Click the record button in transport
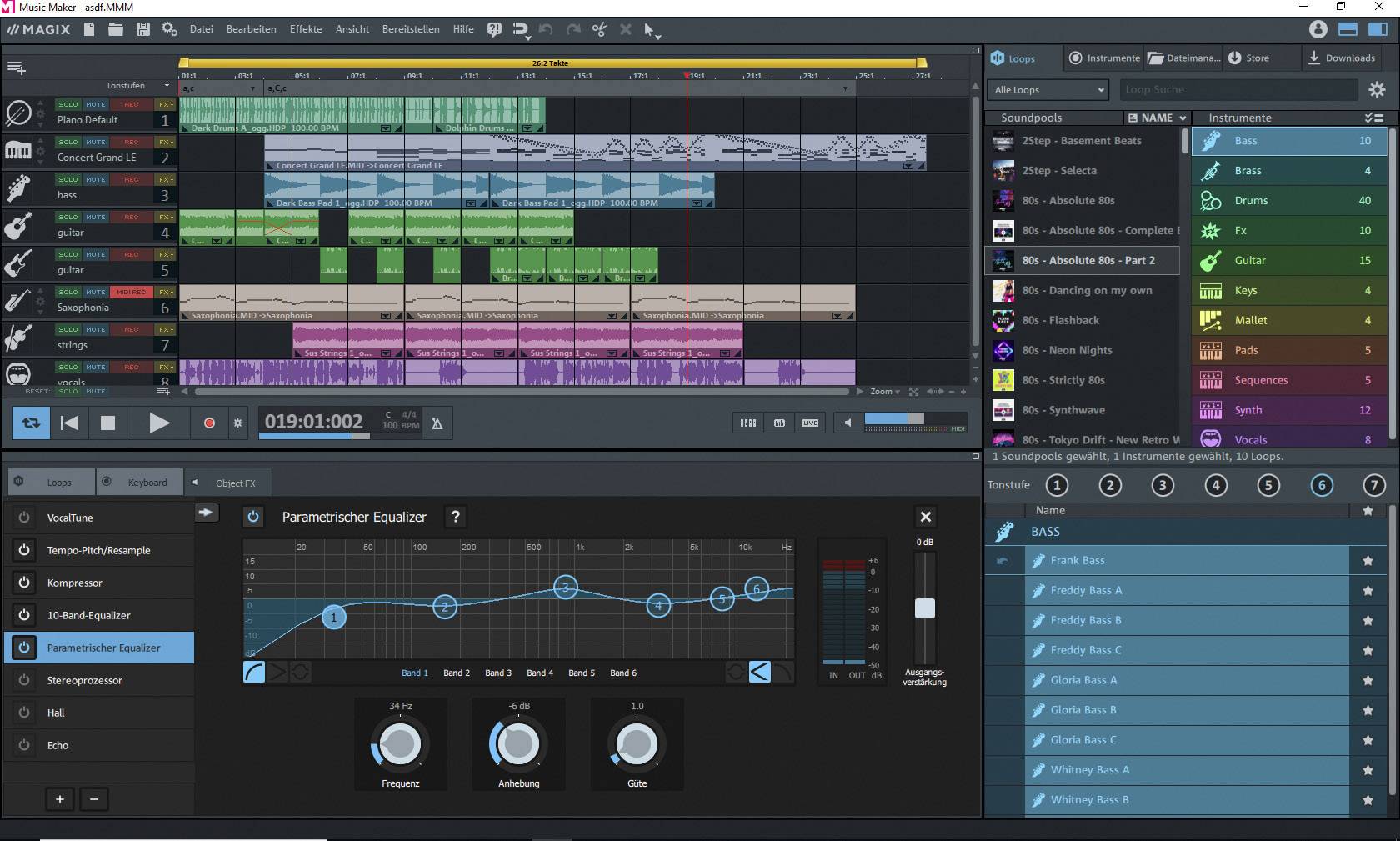This screenshot has width=1400, height=841. point(208,423)
